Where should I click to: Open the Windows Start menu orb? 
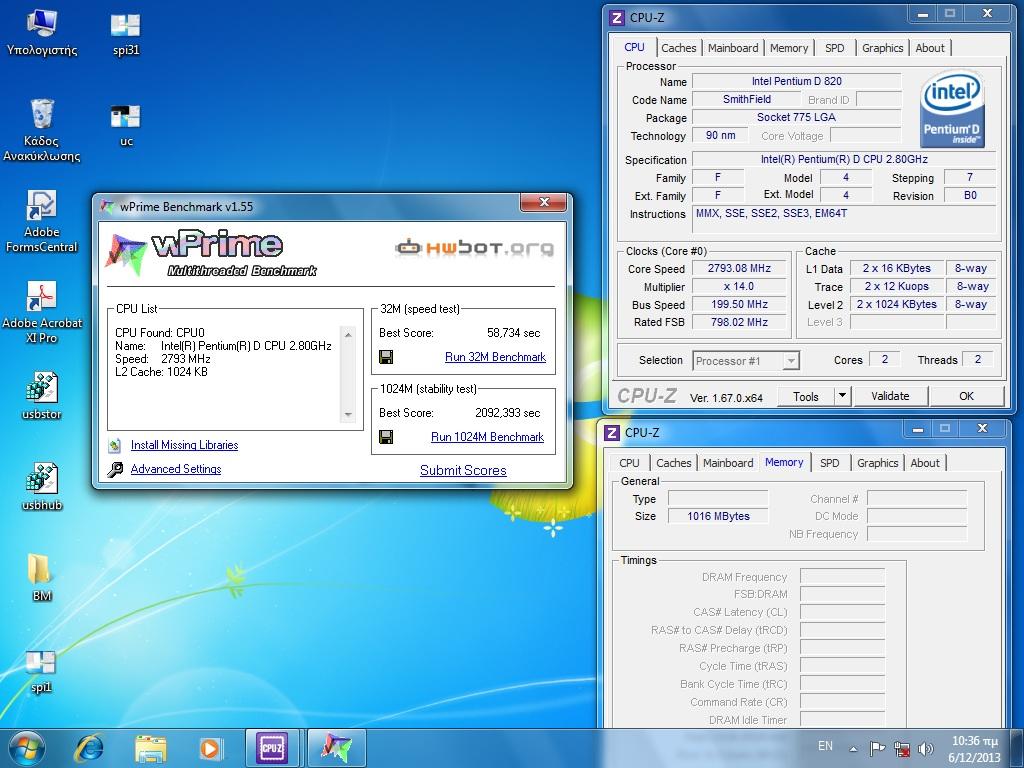[26, 748]
